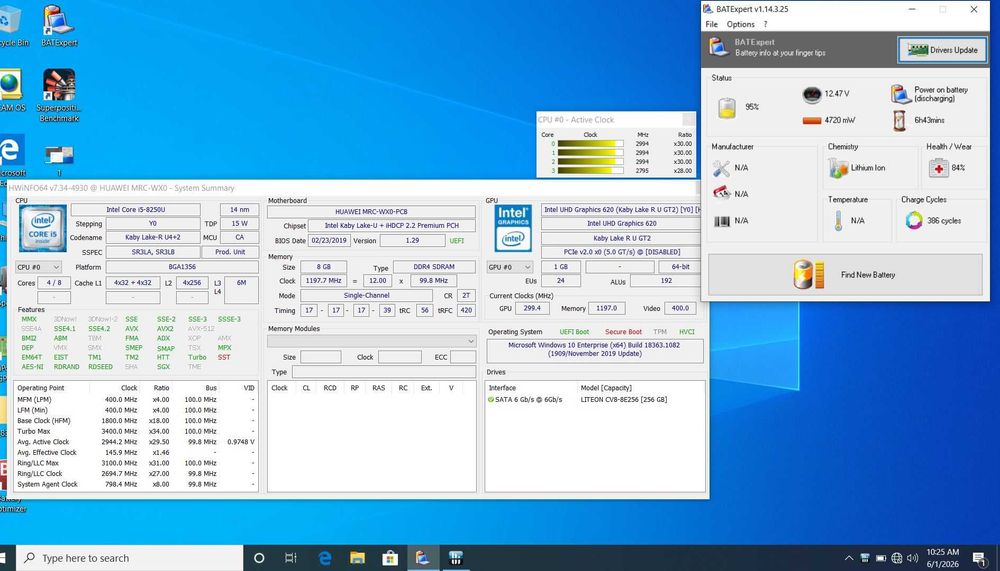1000x571 pixels.
Task: Click the Core 1 clock bar in Active Clock
Action: 591,153
